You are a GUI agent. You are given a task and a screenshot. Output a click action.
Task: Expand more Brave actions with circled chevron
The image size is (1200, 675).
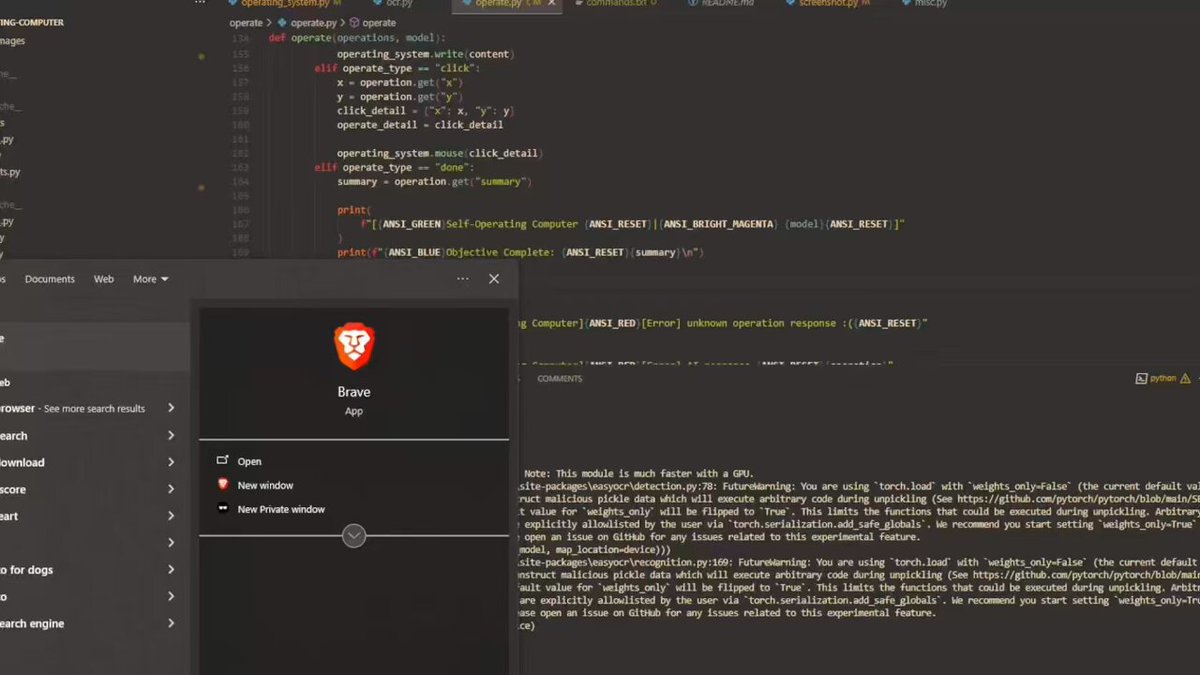pos(353,536)
